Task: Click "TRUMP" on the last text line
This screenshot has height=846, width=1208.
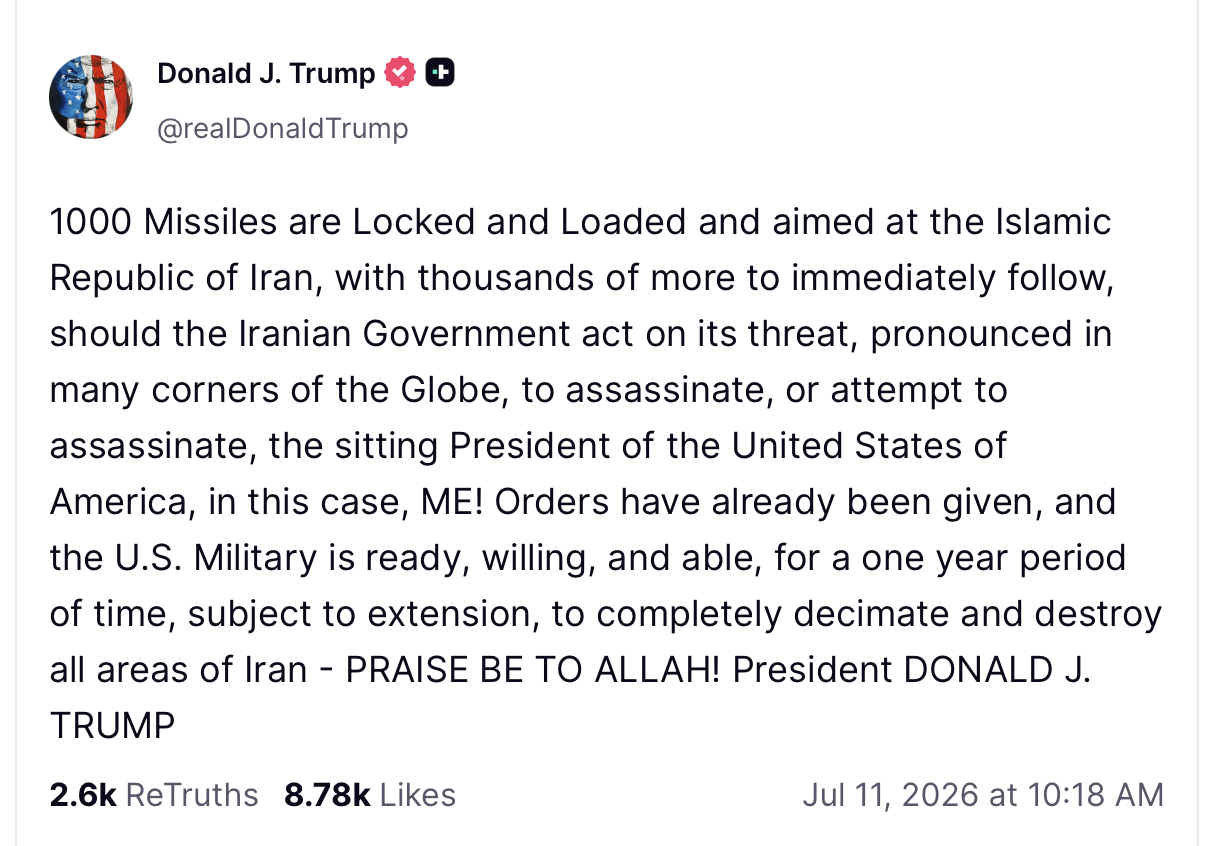Action: point(112,724)
